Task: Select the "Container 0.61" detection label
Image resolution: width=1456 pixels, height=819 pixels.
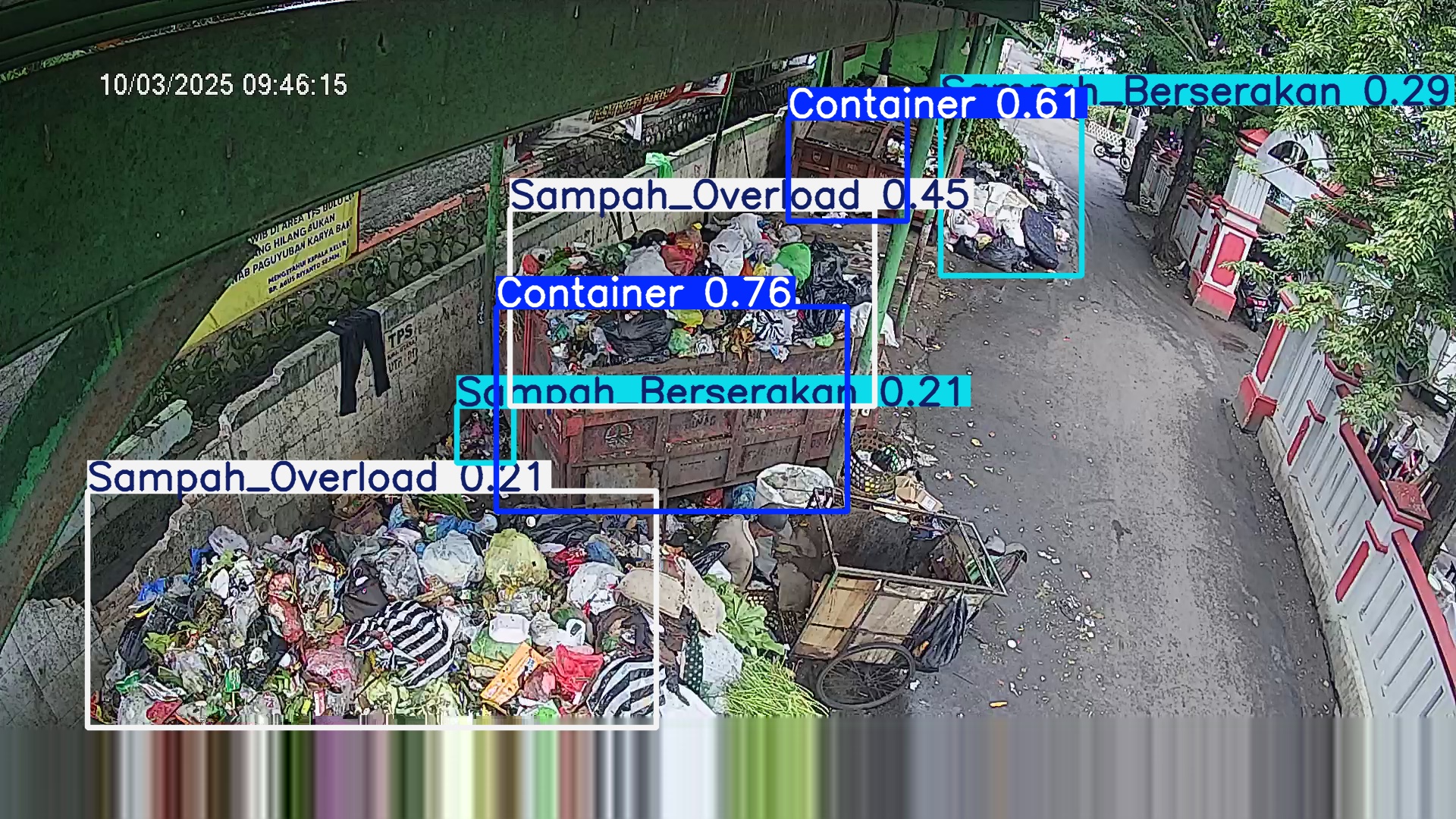Action: 938,104
